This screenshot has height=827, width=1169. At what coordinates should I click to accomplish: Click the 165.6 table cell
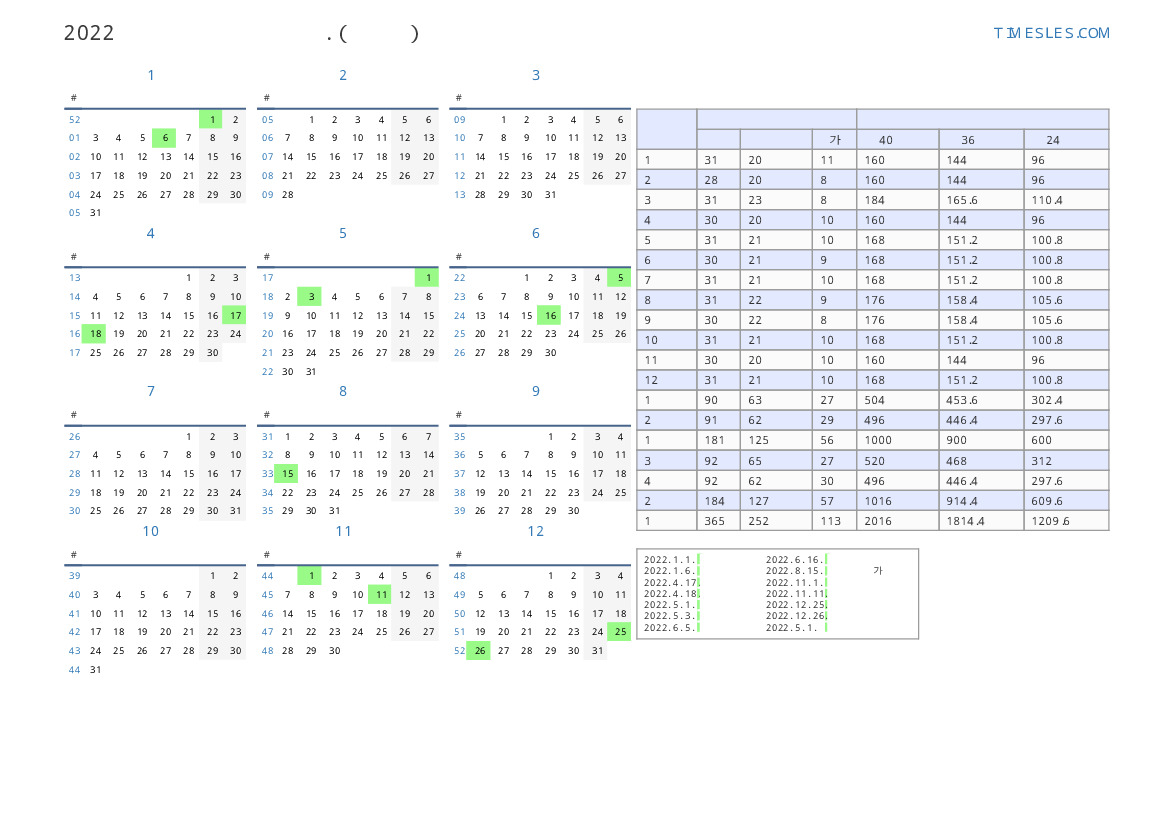[x=981, y=200]
